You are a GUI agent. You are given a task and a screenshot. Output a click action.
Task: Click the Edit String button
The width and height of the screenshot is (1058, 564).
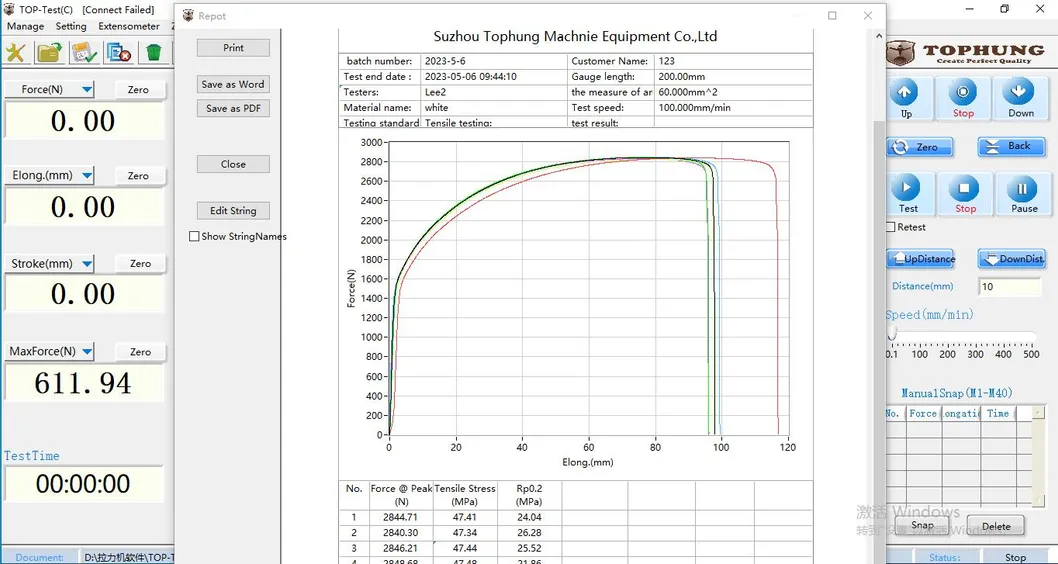click(x=233, y=211)
